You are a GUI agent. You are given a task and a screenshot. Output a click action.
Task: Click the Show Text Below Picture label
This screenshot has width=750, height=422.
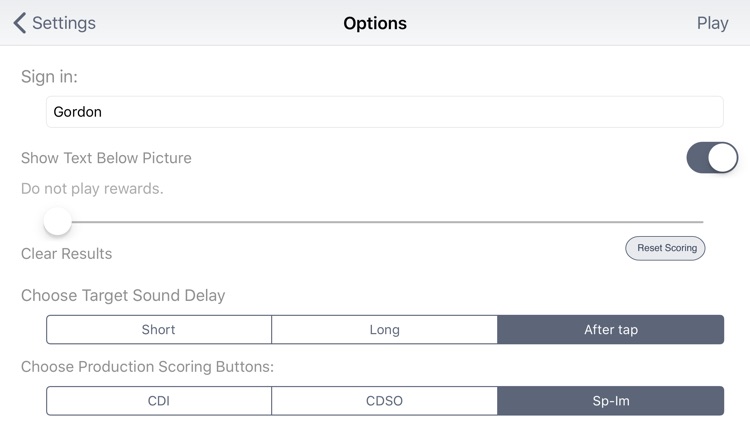106,158
